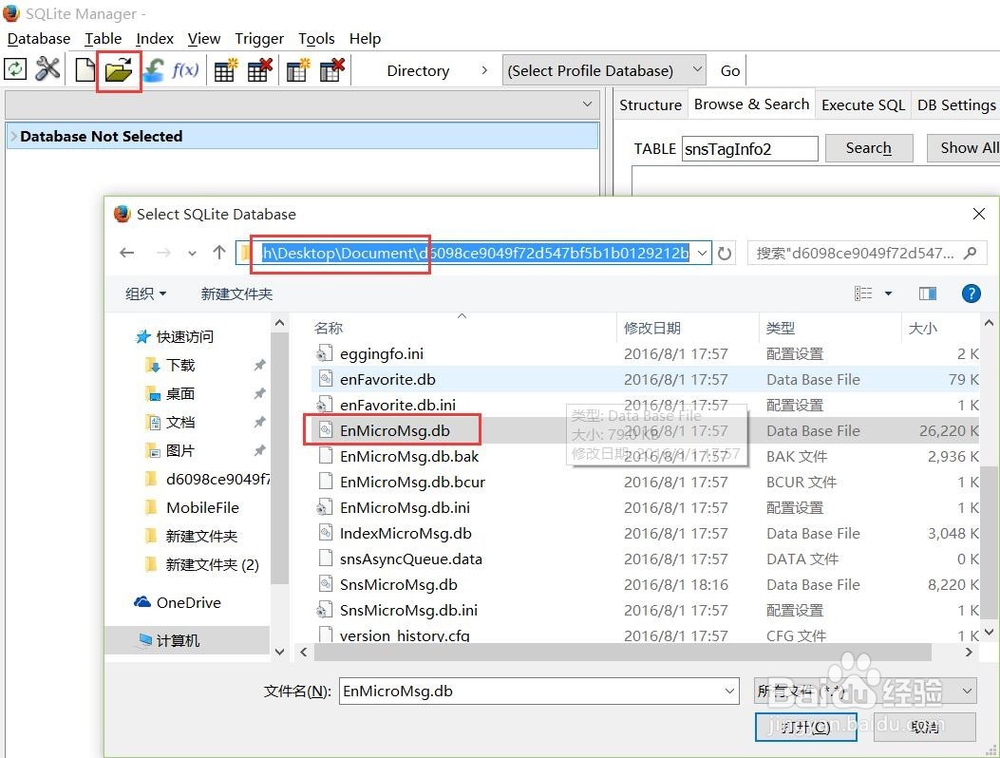Switch to the Structure tab
1000x758 pixels.
[x=651, y=105]
